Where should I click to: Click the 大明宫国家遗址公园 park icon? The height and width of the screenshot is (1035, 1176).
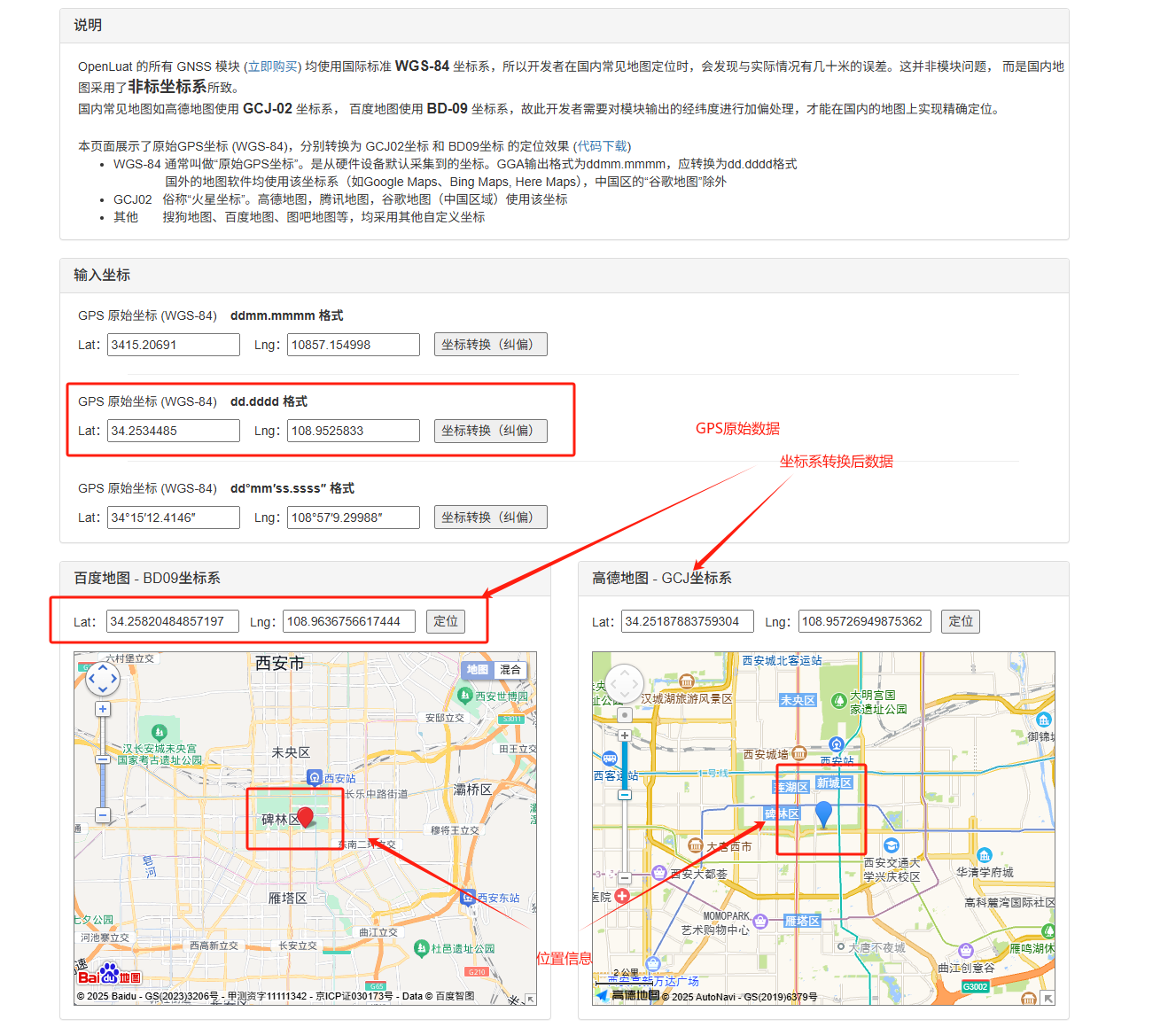coord(839,701)
